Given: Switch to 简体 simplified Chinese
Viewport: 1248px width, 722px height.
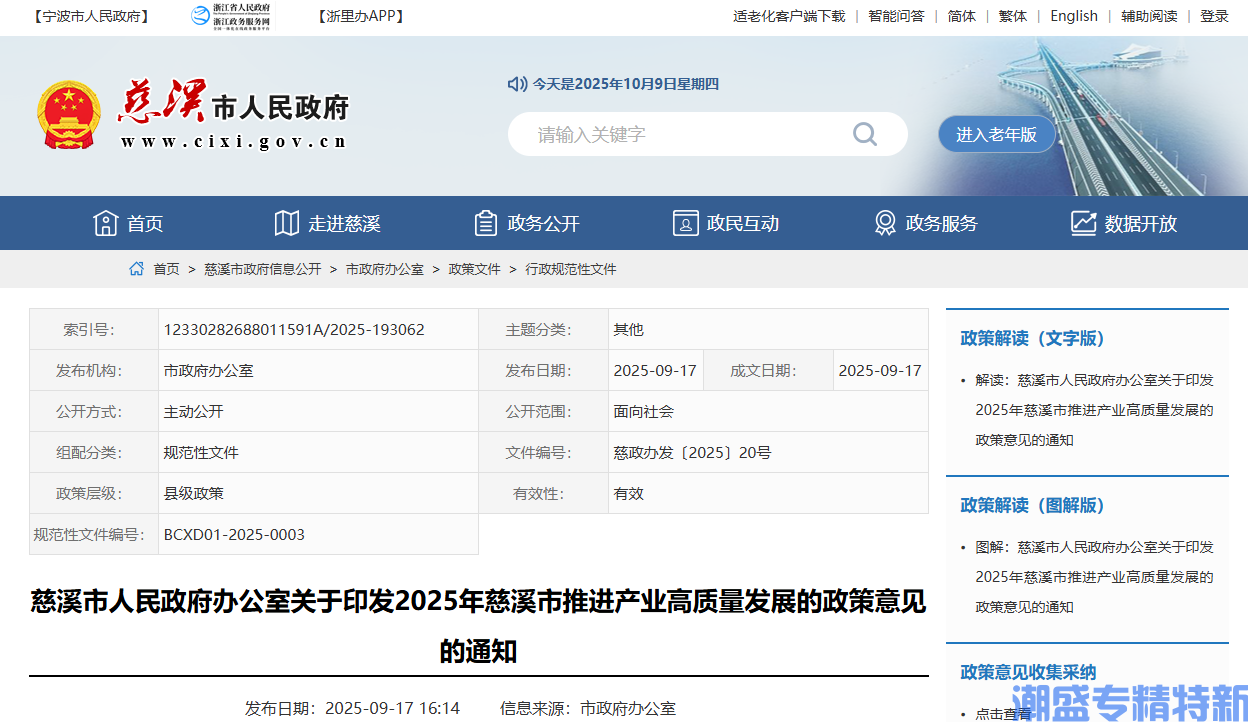Looking at the screenshot, I should (x=961, y=16).
